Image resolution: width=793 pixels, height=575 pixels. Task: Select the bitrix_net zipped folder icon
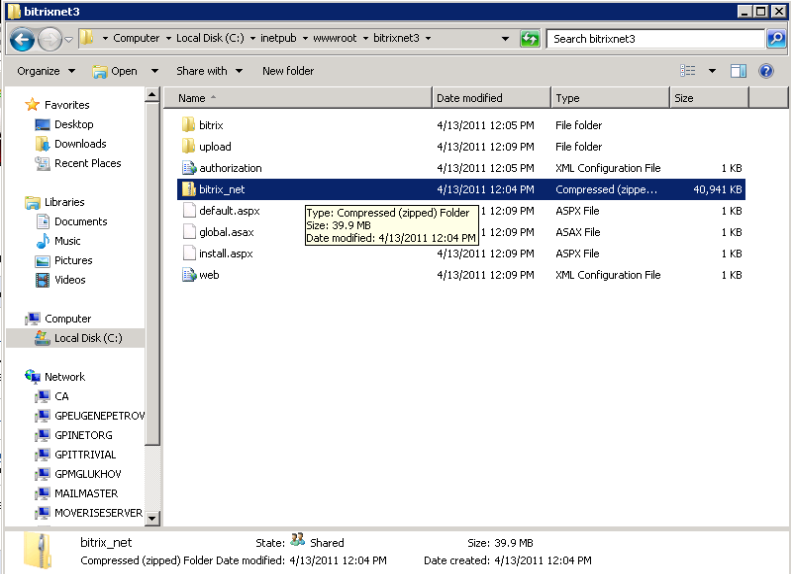pyautogui.click(x=189, y=189)
